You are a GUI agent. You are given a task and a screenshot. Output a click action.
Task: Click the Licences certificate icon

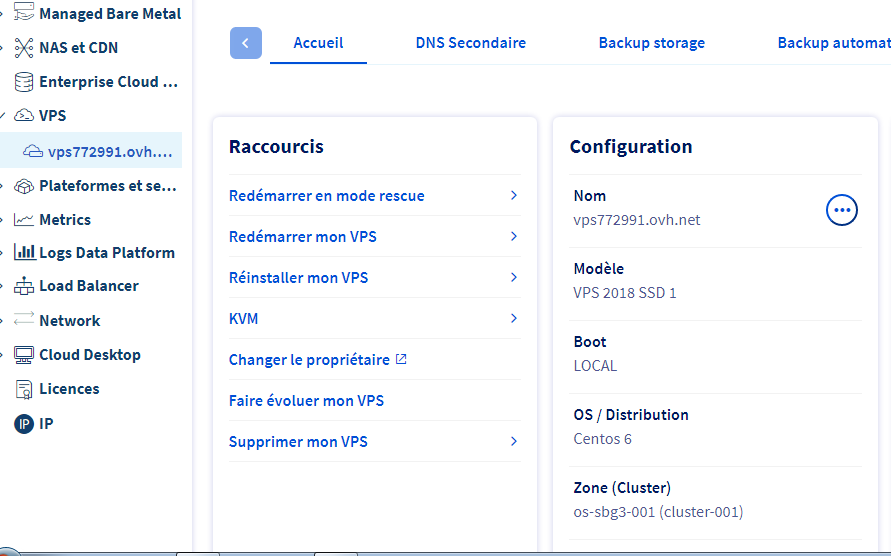(x=23, y=389)
